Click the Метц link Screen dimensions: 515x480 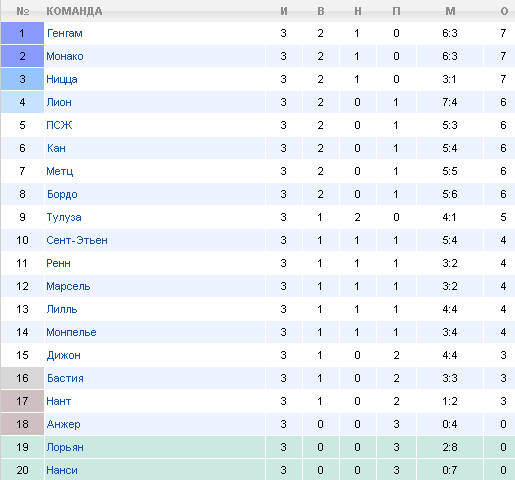tap(60, 171)
